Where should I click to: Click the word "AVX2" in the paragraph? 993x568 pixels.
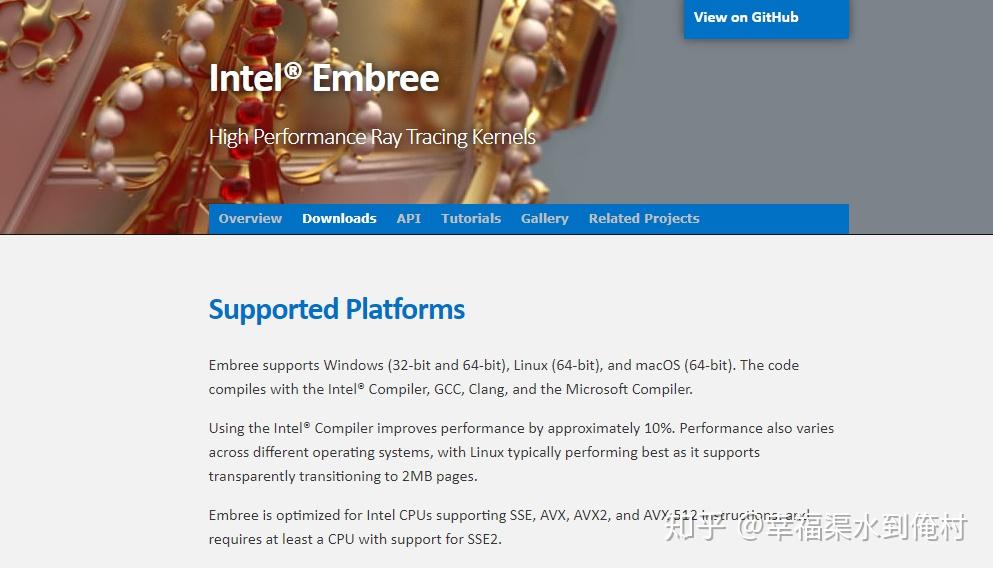(586, 515)
